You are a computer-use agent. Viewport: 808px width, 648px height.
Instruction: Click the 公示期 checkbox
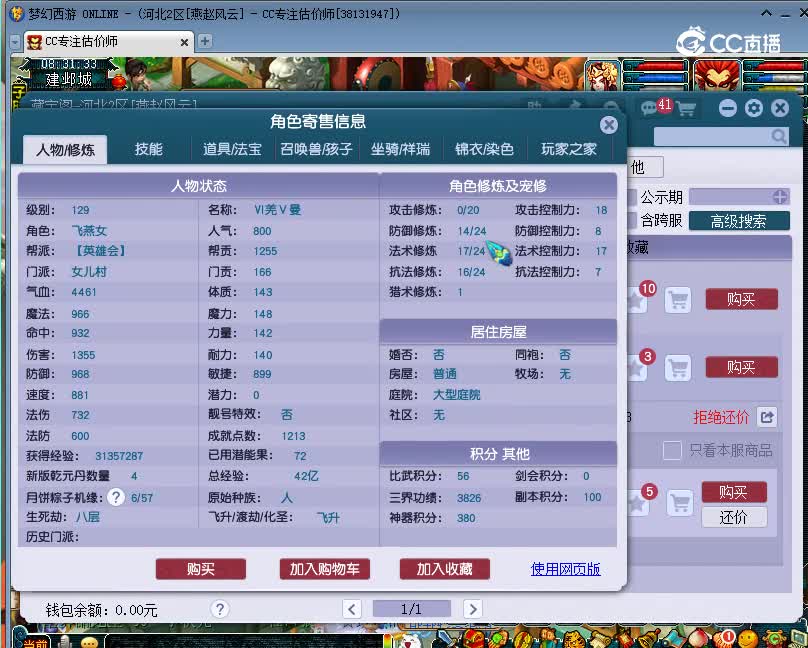tap(632, 197)
